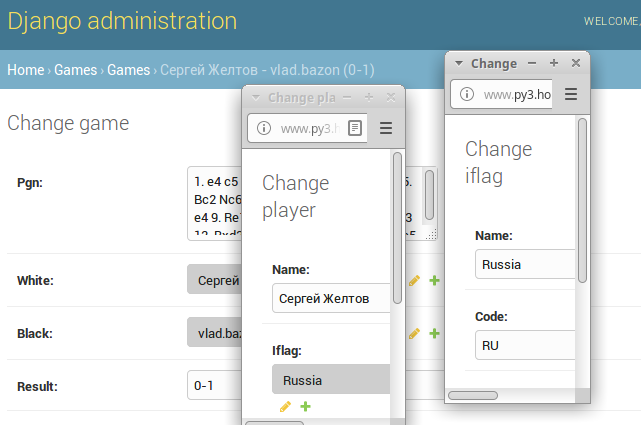
Task: Open the Iflag Russia dropdown
Action: point(331,379)
